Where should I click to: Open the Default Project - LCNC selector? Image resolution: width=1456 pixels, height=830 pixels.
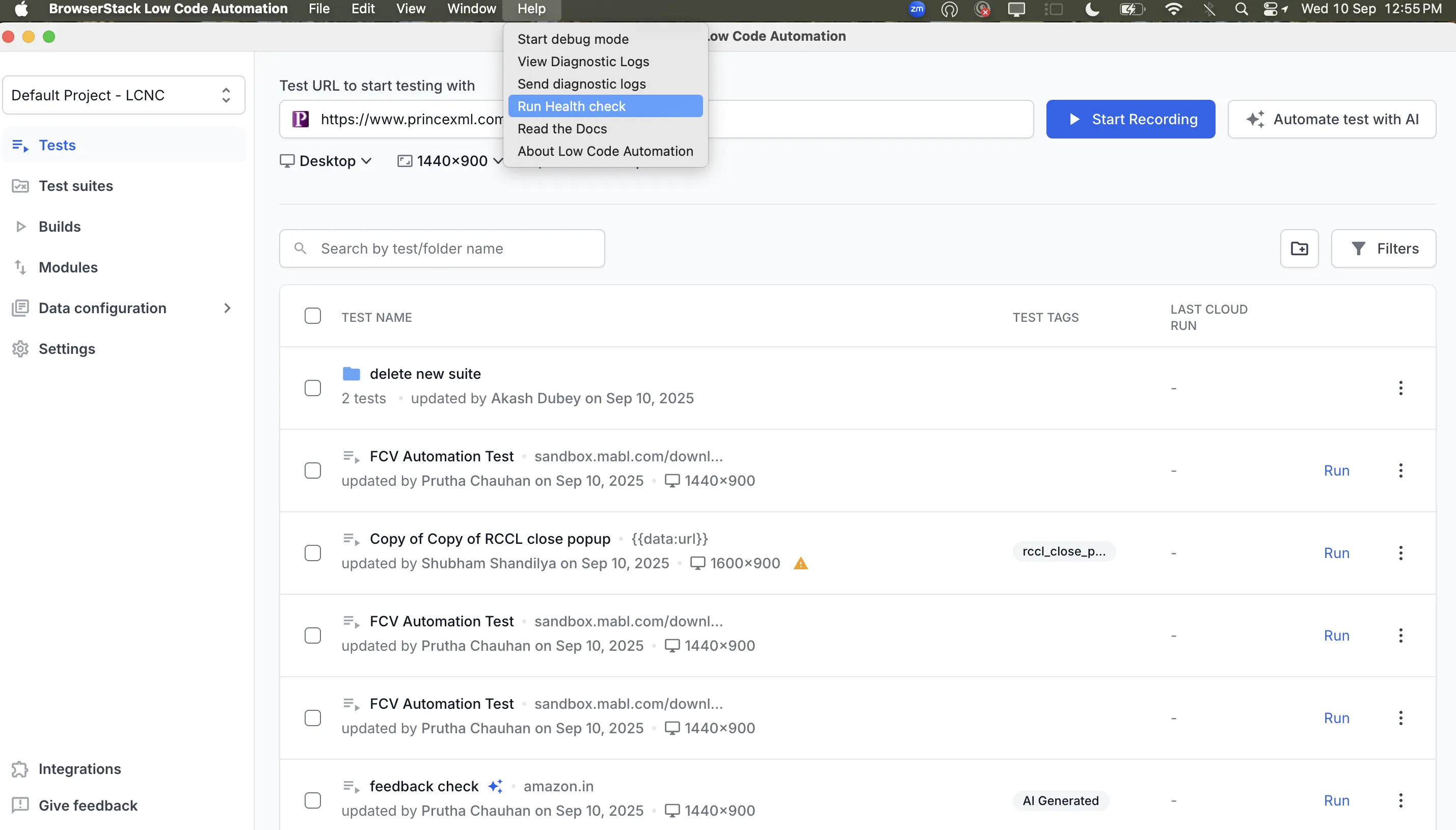(124, 95)
